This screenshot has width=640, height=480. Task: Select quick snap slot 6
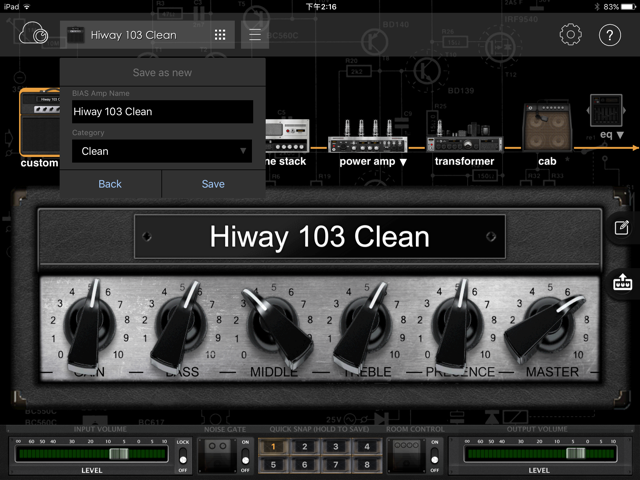point(304,464)
